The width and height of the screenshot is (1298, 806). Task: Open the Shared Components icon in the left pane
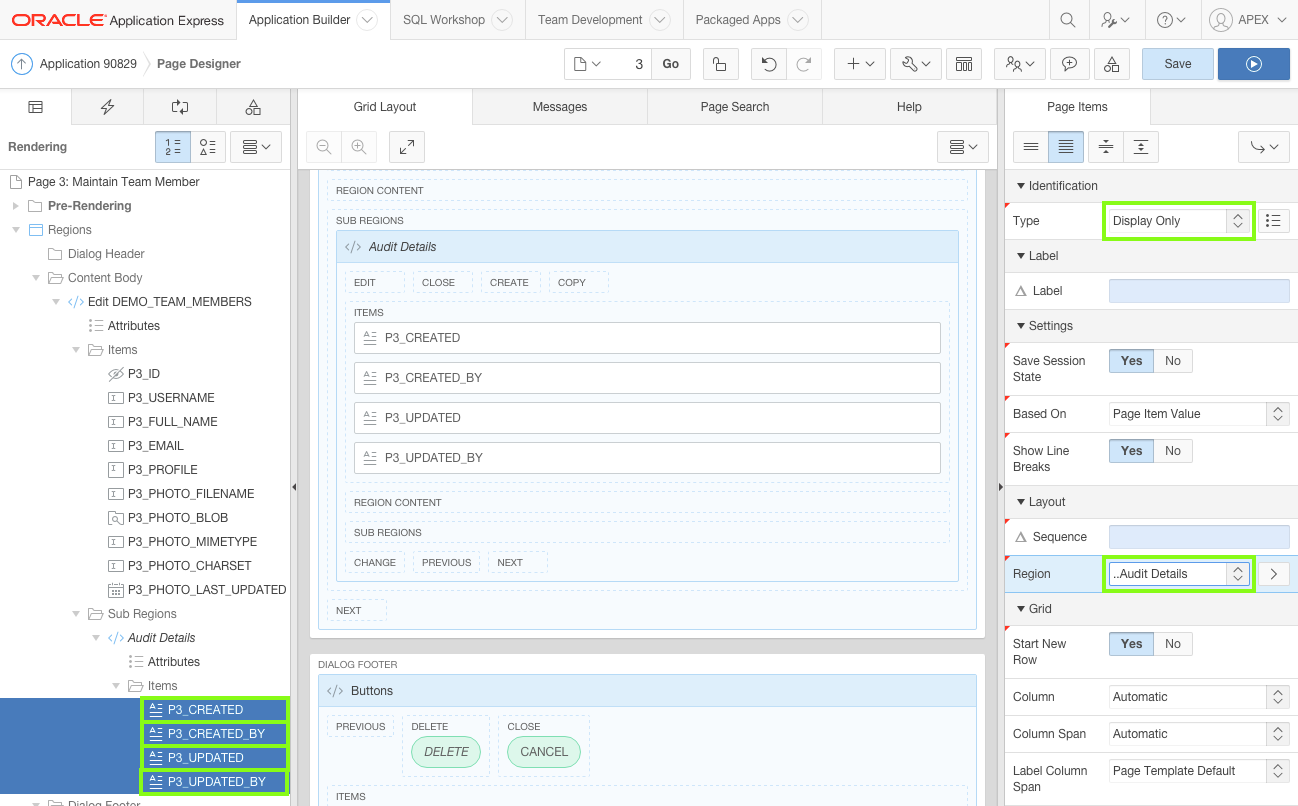pyautogui.click(x=253, y=107)
